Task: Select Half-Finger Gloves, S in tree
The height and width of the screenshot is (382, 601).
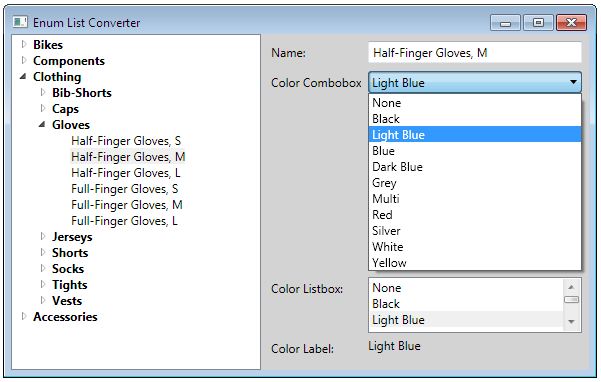Action: (x=126, y=141)
